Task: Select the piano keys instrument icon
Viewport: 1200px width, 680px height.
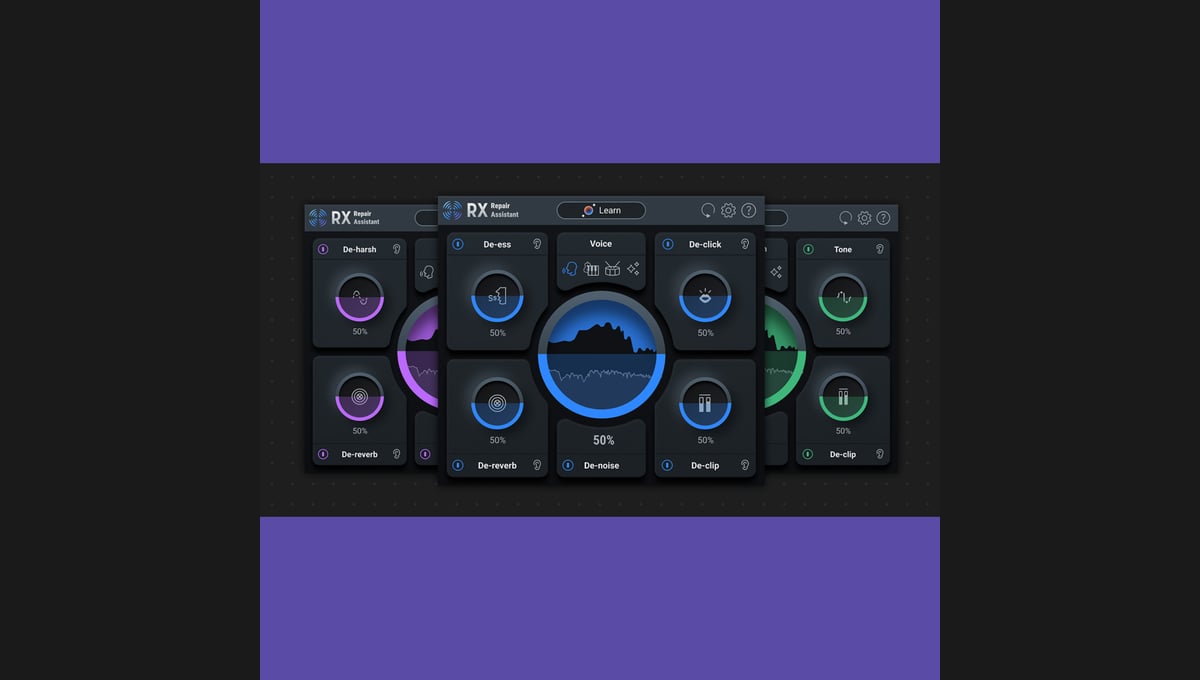Action: (x=591, y=269)
